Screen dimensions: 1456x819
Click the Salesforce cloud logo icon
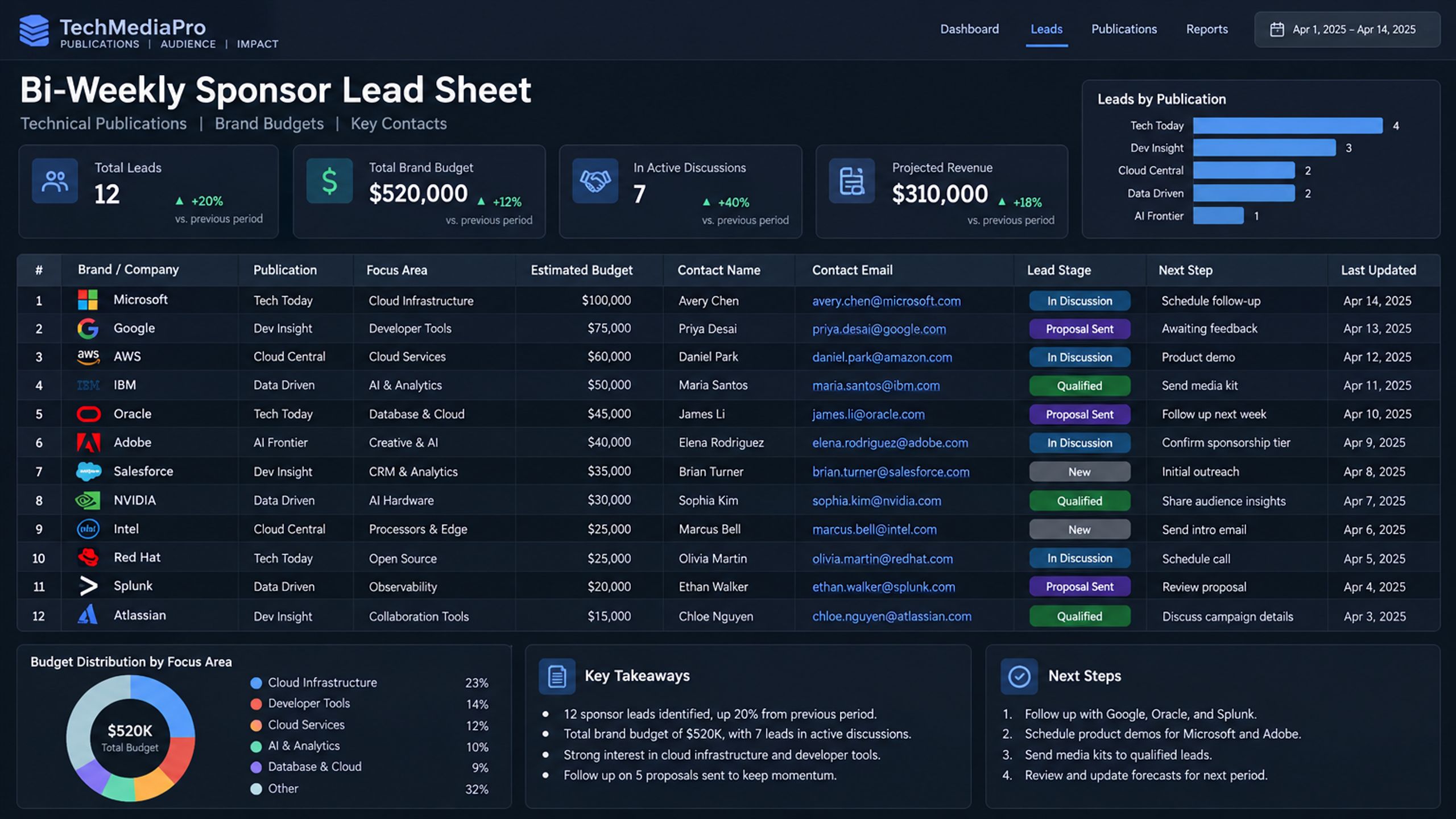(89, 471)
